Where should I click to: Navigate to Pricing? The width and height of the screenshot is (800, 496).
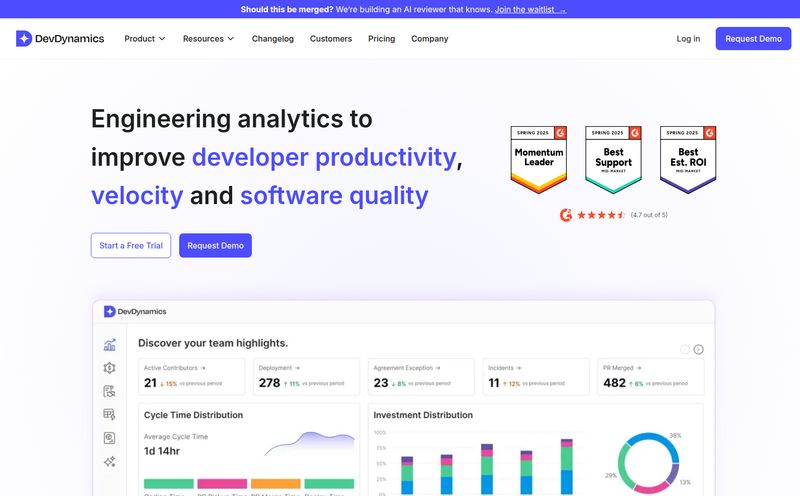[382, 39]
